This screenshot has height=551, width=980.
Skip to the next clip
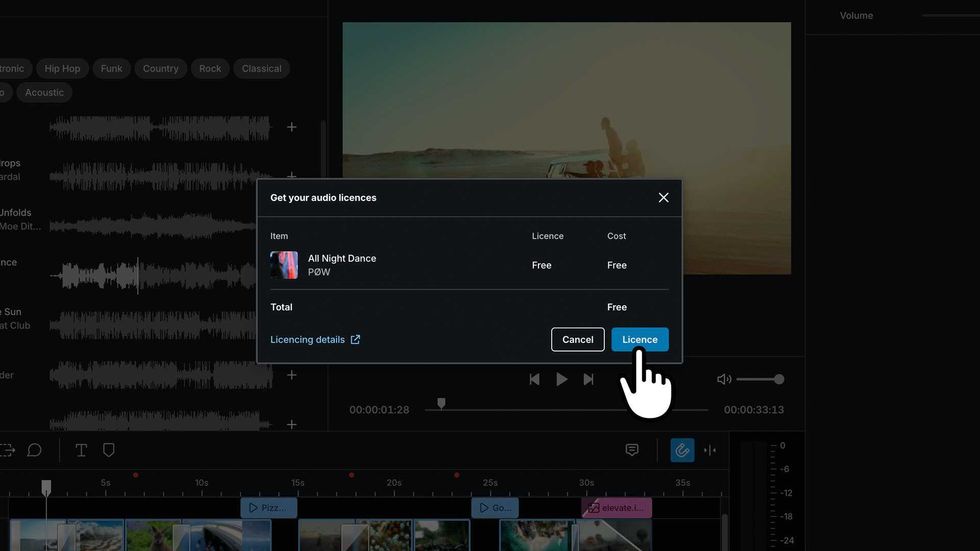(x=589, y=379)
